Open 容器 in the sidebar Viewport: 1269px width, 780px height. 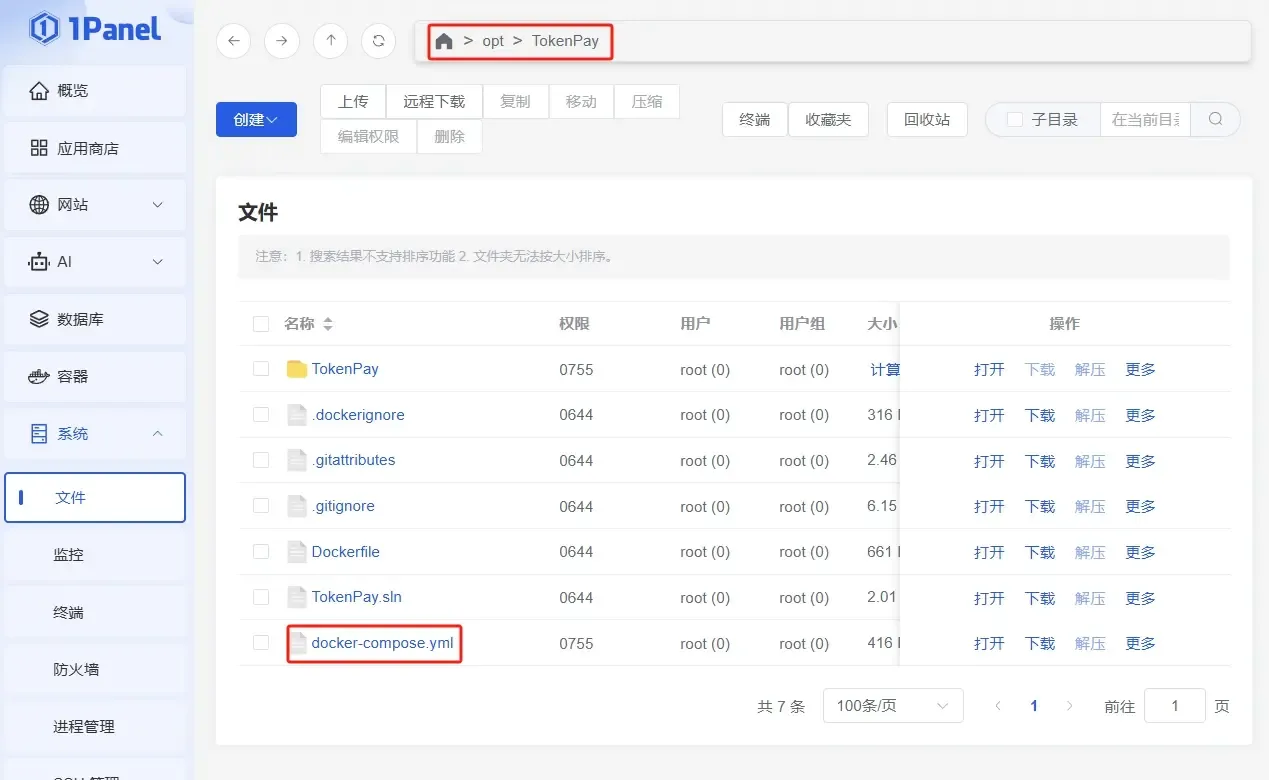point(95,376)
